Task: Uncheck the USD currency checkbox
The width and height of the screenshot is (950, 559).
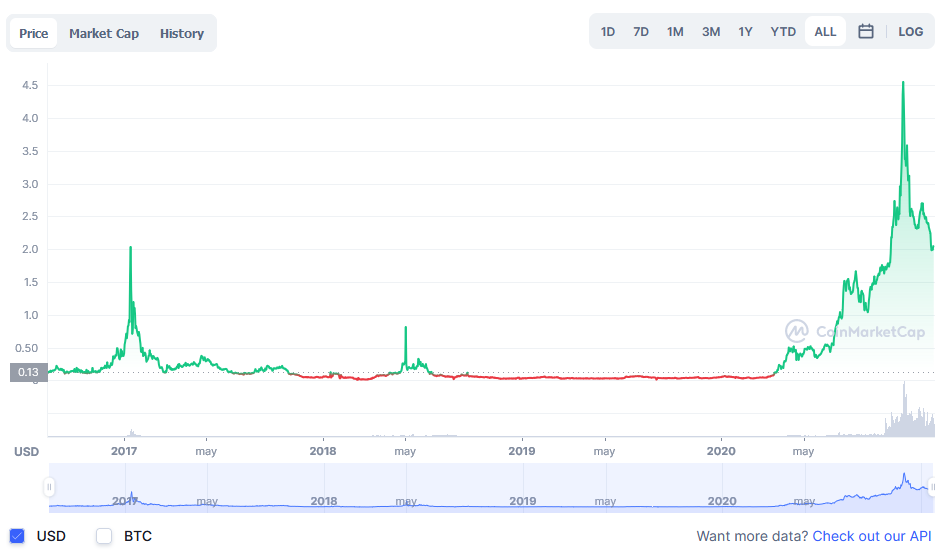Action: [x=17, y=536]
